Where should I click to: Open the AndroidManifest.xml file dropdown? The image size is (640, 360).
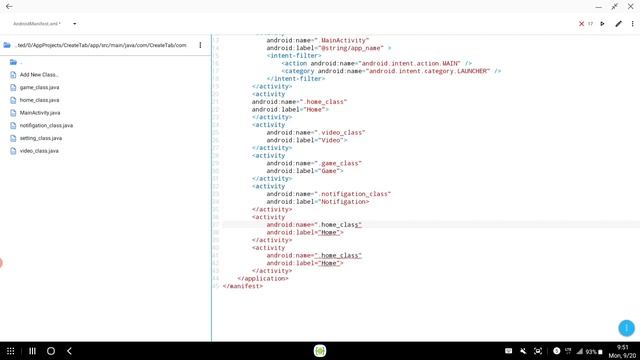[x=74, y=24]
